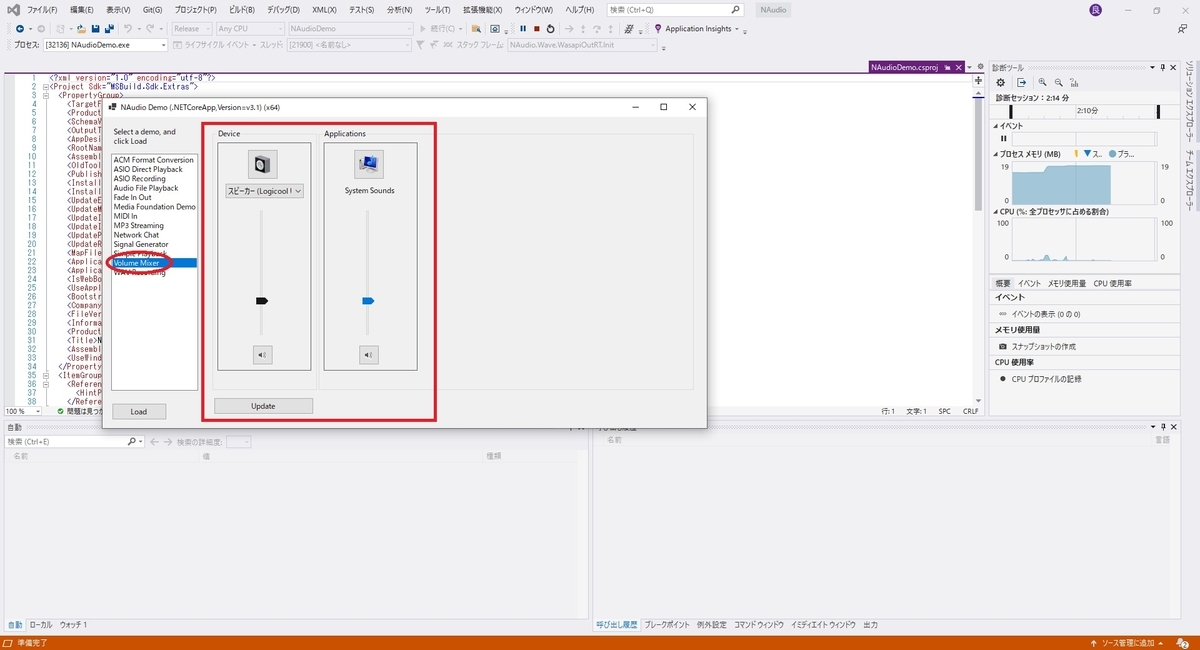Image resolution: width=1200 pixels, height=650 pixels.
Task: Open the ファイル(F) menu
Action: [42, 10]
